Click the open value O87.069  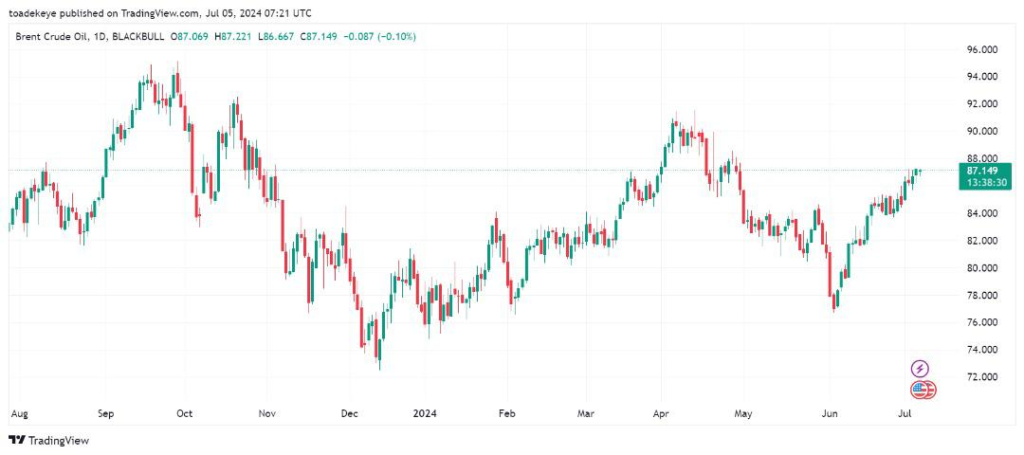[190, 36]
